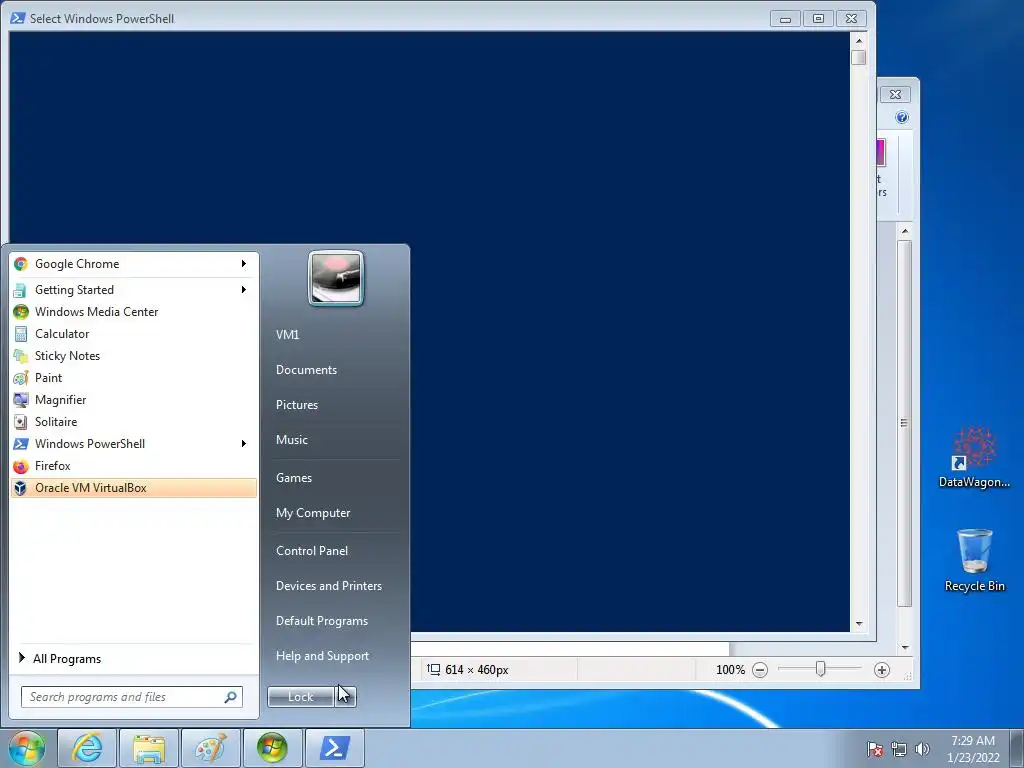1024x768 pixels.
Task: Open Pictures library
Action: (x=296, y=405)
